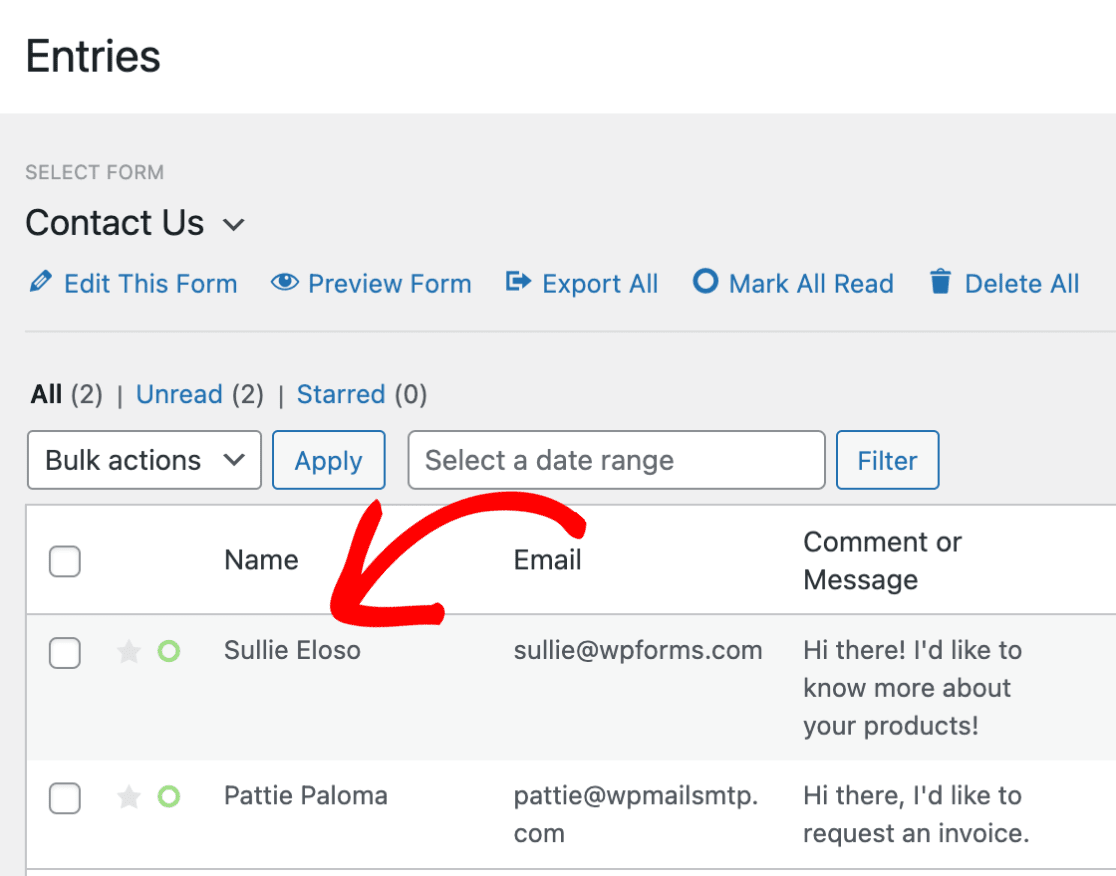This screenshot has height=876, width=1116.
Task: Mark Sullie Eloso's entry as read
Action: [x=168, y=651]
